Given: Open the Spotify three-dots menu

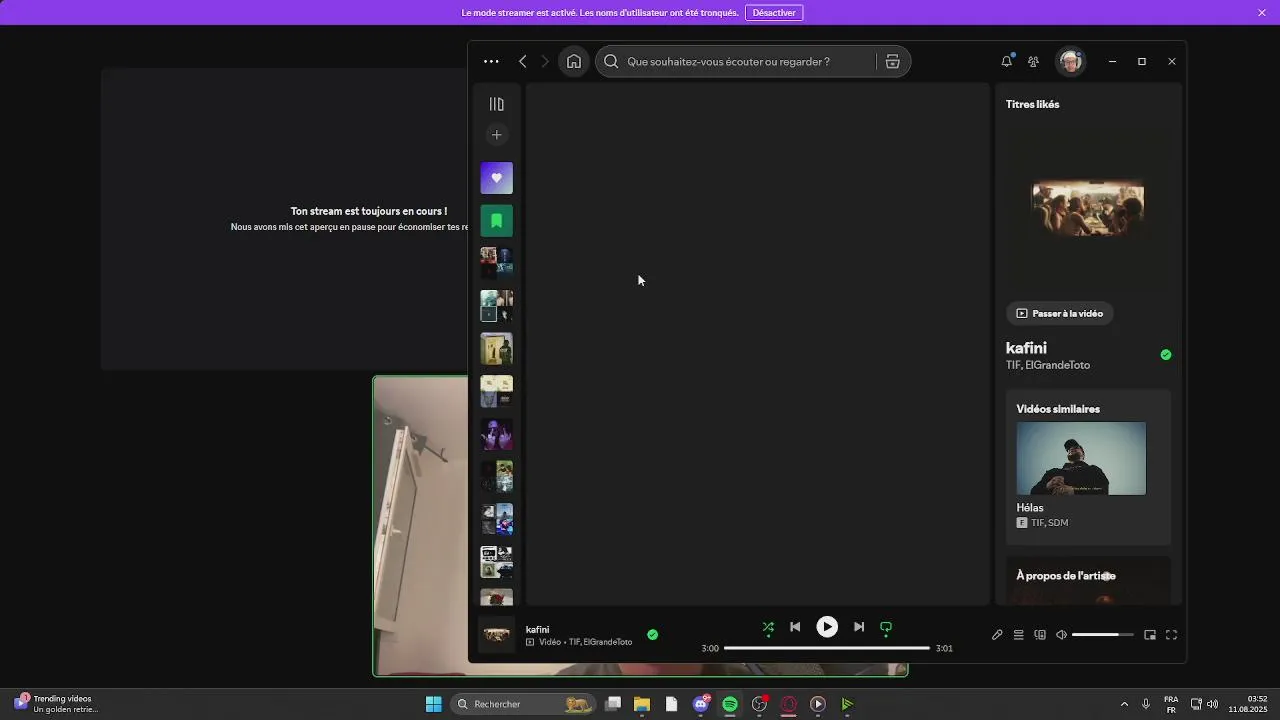Looking at the screenshot, I should point(491,62).
